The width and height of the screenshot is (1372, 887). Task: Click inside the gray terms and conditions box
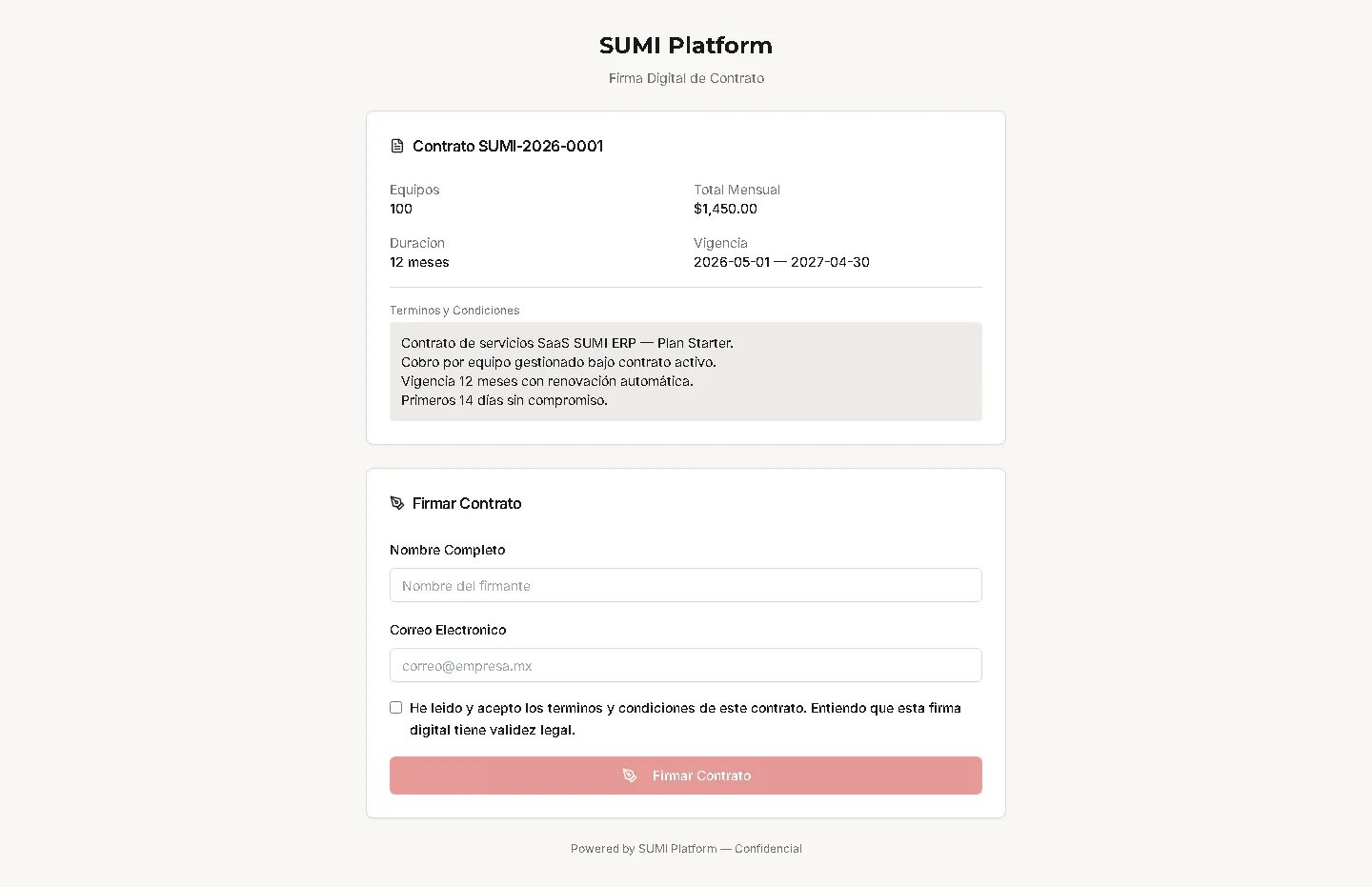point(685,372)
